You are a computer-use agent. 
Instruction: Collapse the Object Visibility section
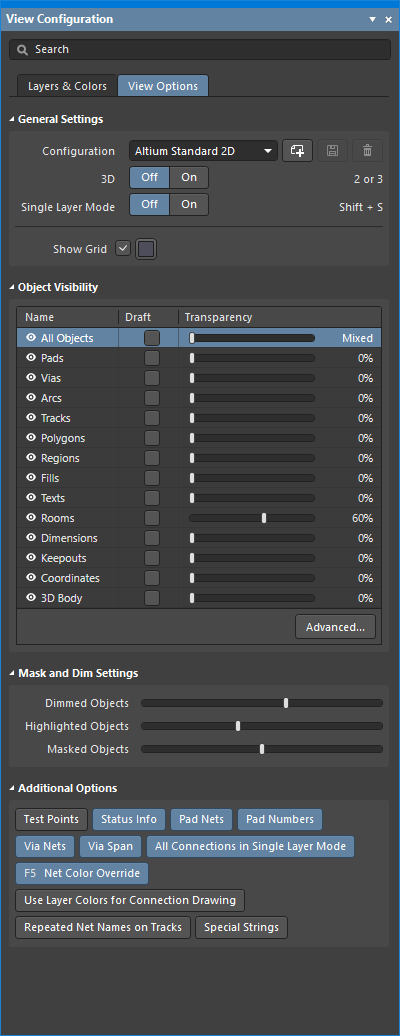pyautogui.click(x=13, y=287)
